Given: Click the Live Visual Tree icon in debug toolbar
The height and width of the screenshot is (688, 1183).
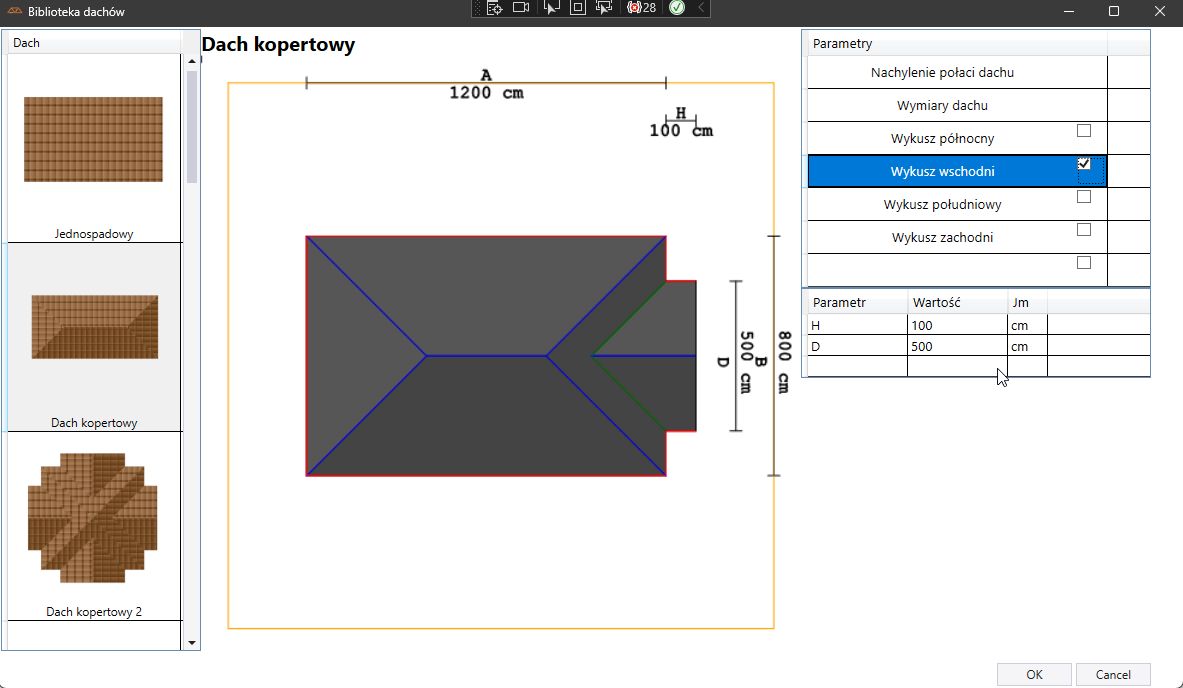Looking at the screenshot, I should pos(494,8).
